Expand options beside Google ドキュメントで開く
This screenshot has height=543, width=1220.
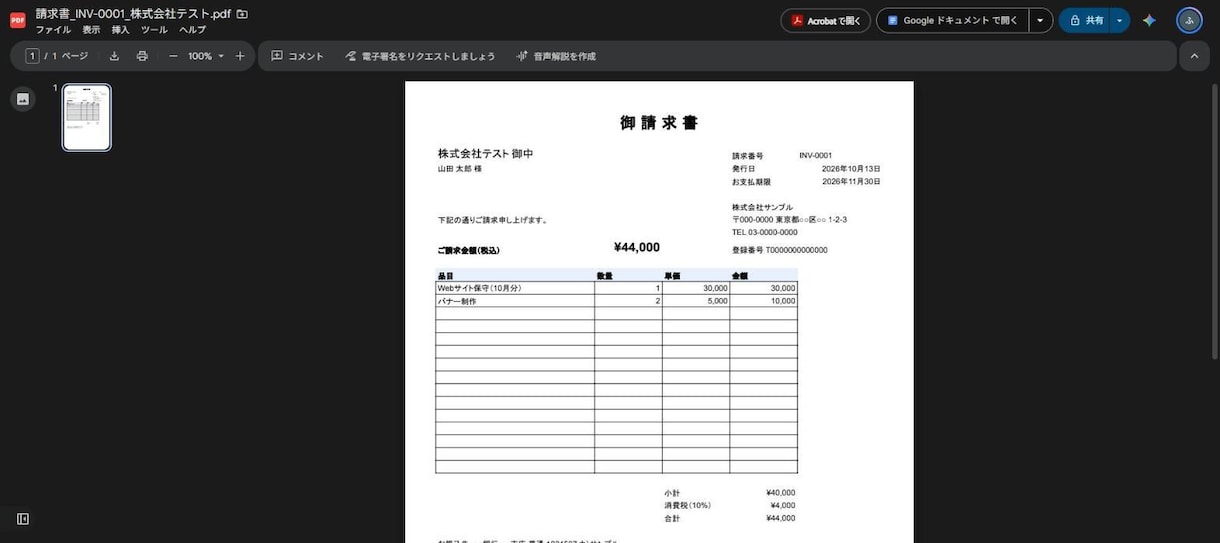tap(1040, 20)
